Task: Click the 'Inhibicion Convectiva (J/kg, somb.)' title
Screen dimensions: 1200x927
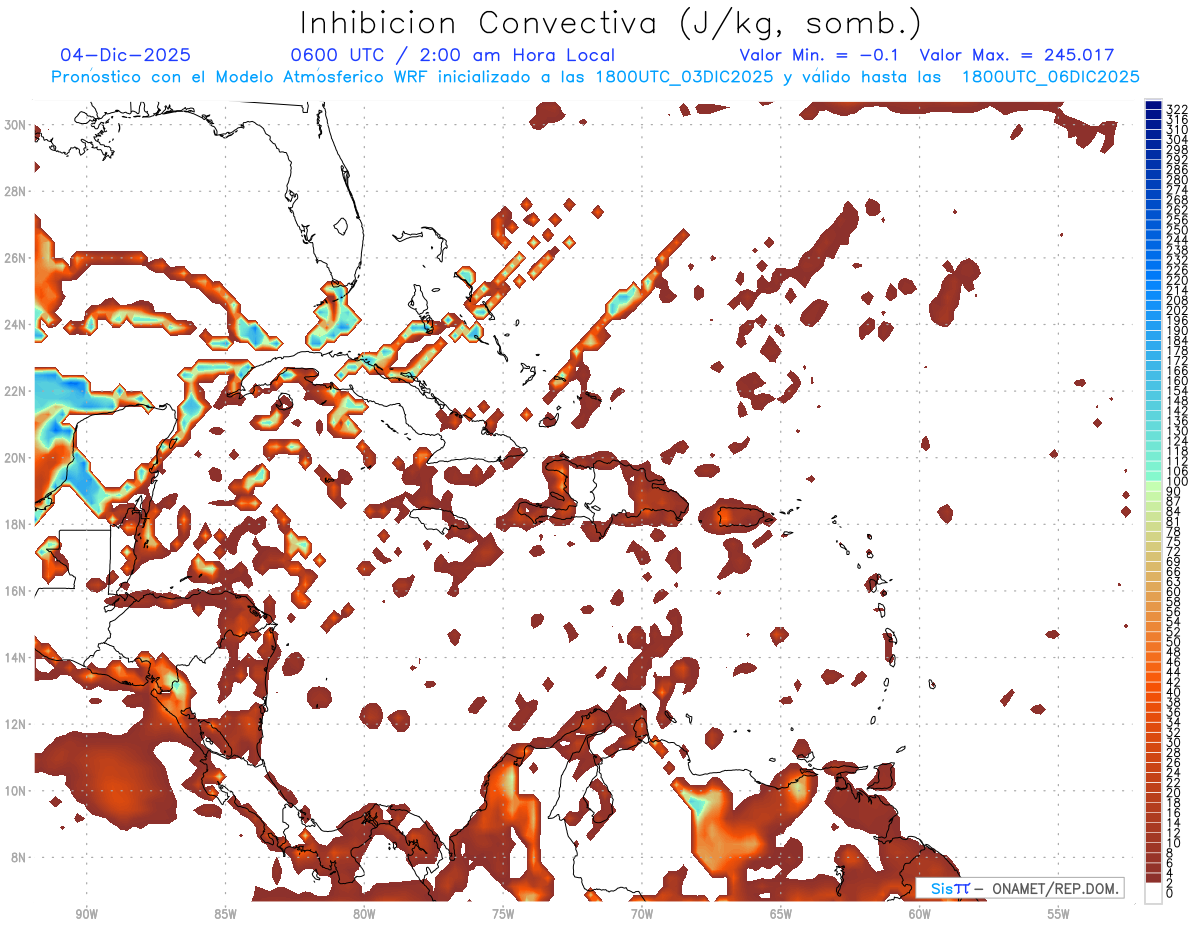Action: 611,24
